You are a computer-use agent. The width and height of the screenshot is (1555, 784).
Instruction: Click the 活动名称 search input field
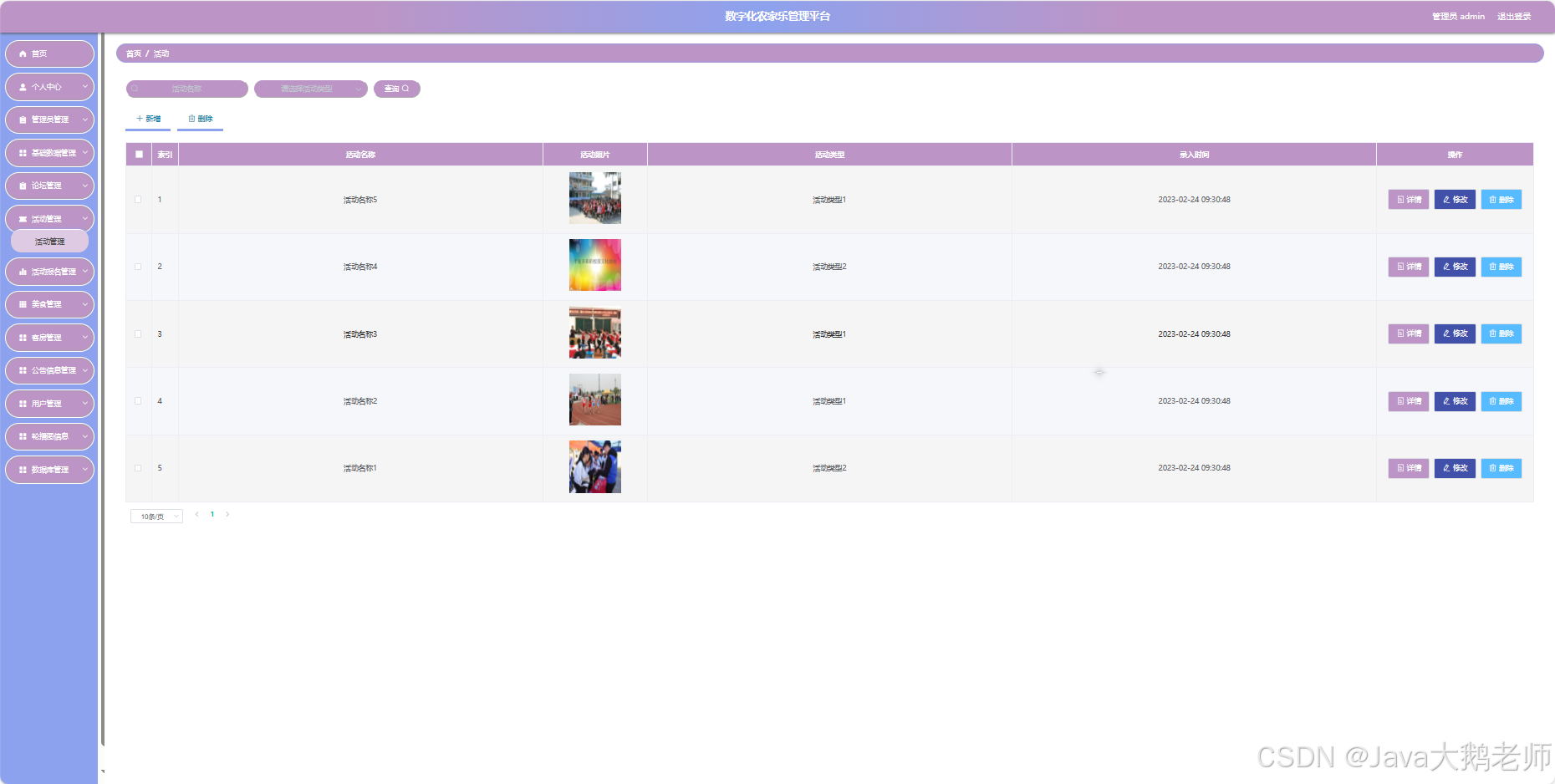coord(187,89)
